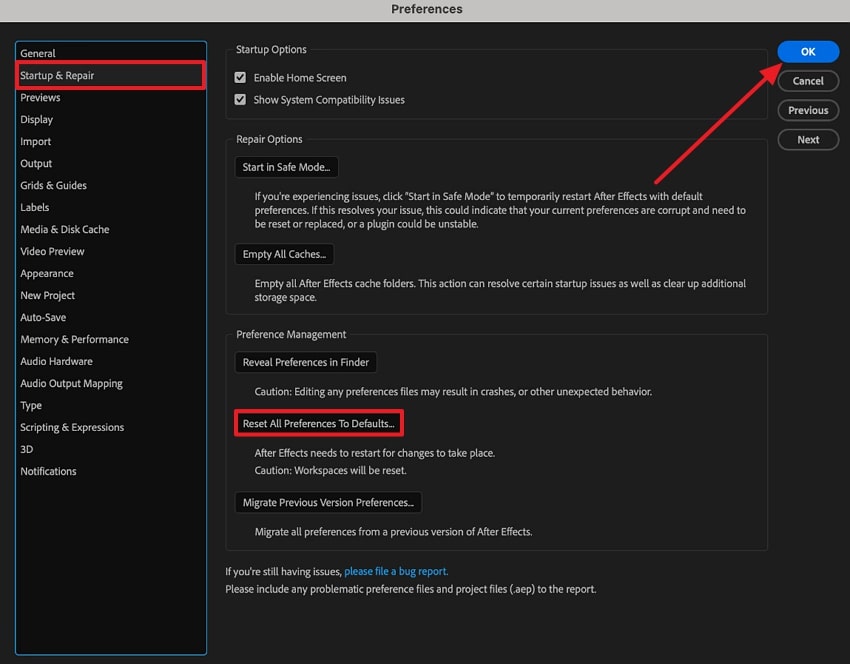Click 'Migrate all preferences from a previous version' text

tap(394, 532)
